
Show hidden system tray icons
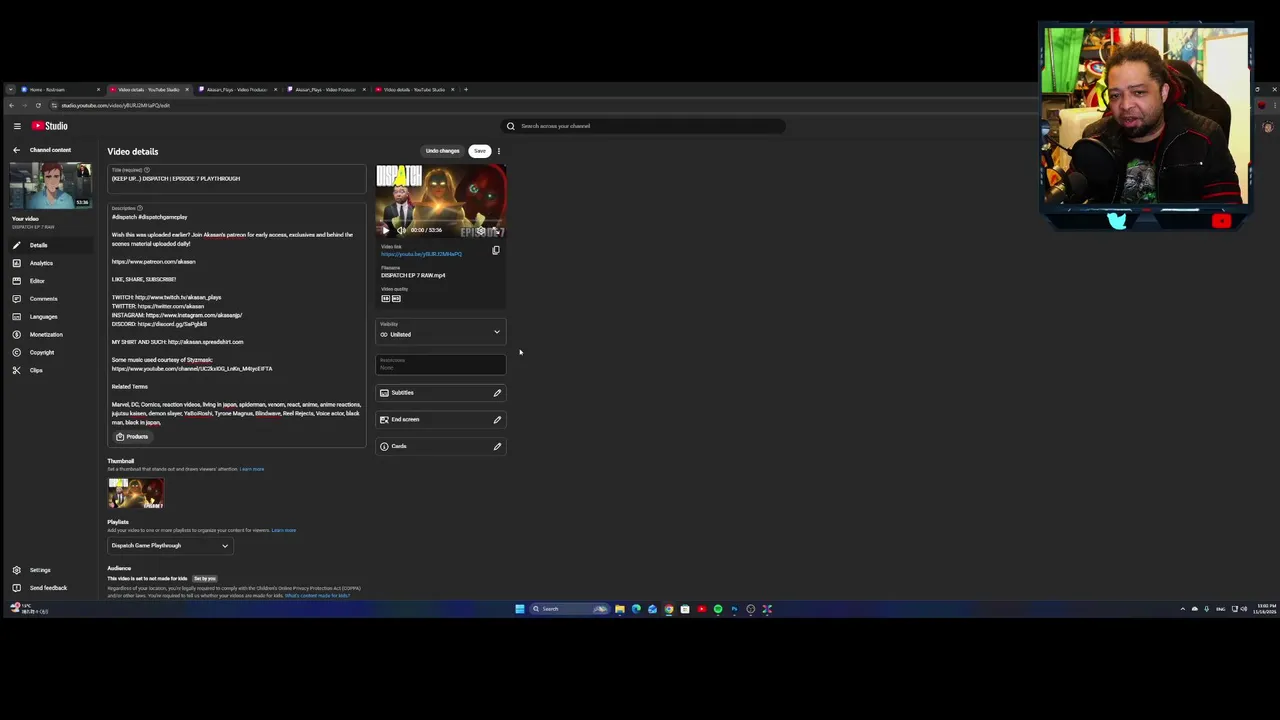(x=1182, y=609)
